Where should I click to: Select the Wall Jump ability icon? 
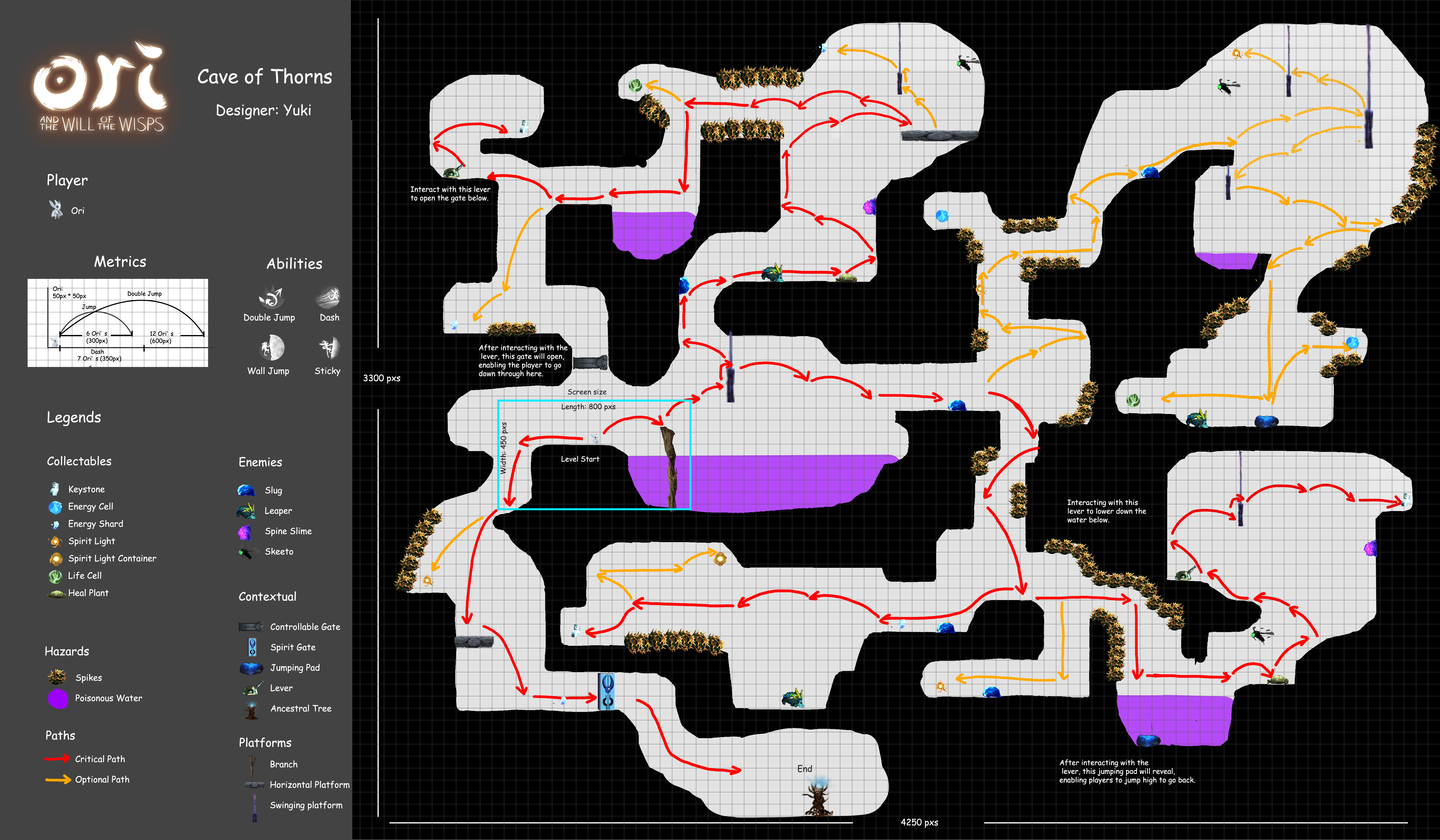click(x=272, y=348)
